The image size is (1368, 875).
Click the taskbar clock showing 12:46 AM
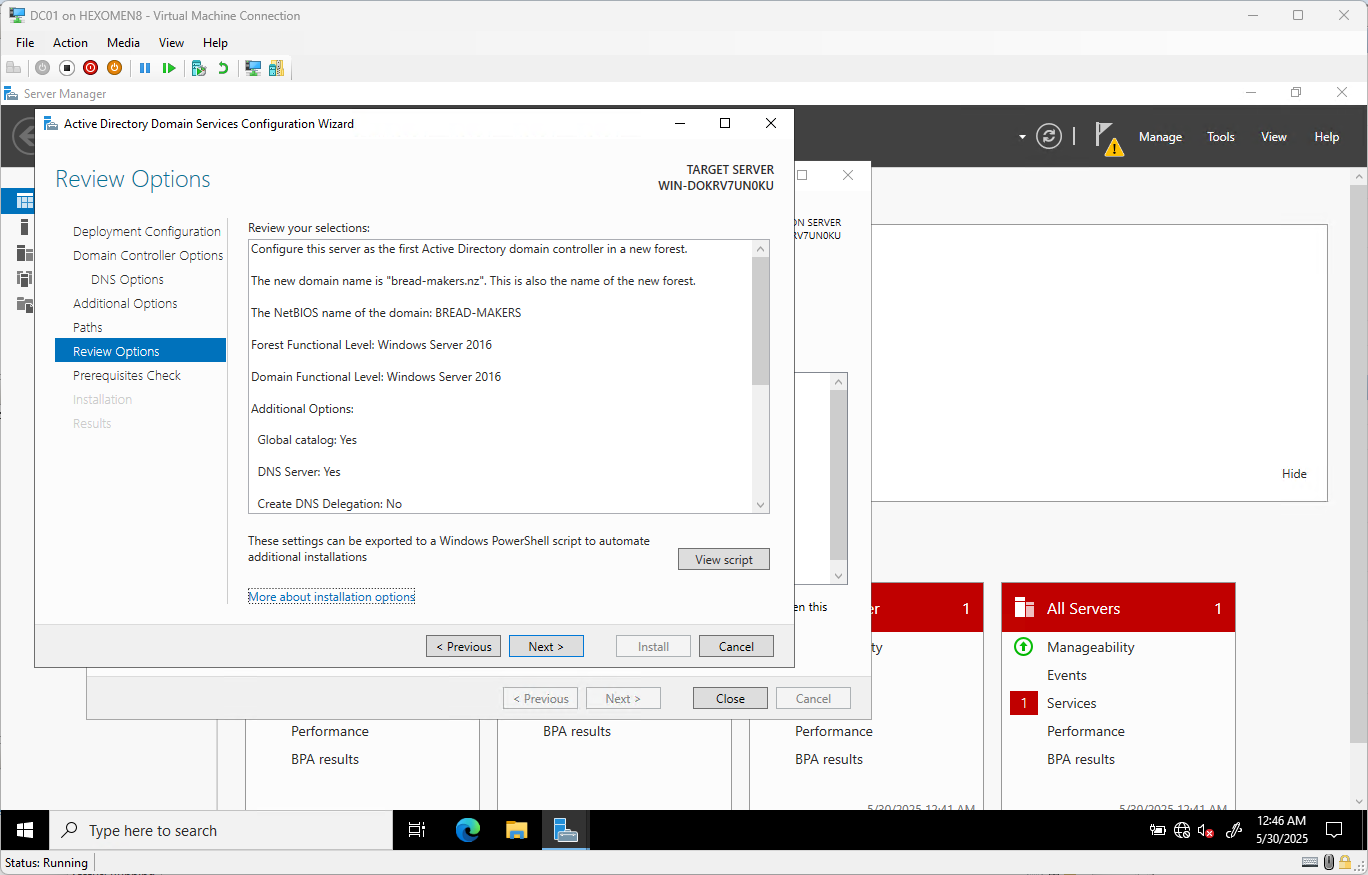(x=1281, y=830)
